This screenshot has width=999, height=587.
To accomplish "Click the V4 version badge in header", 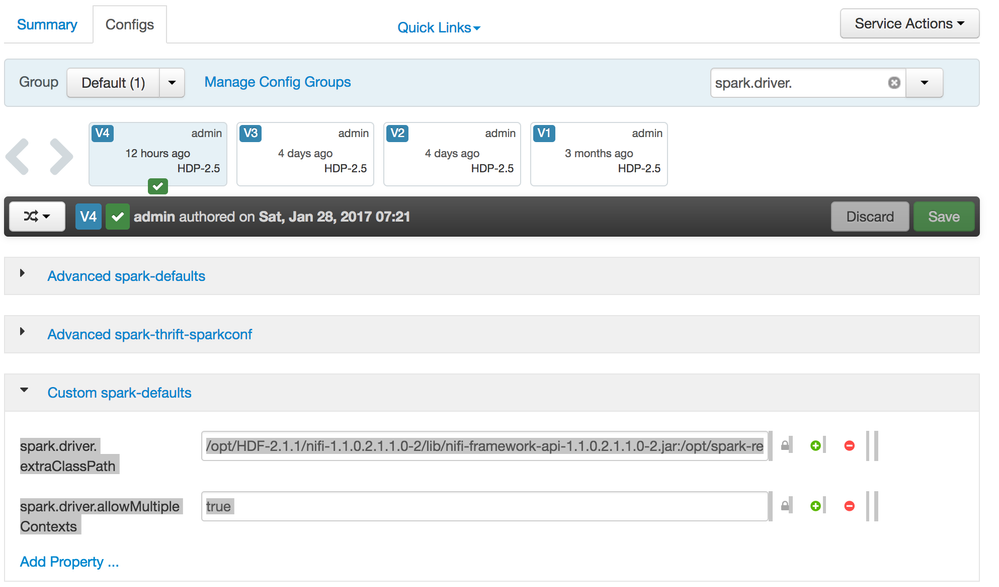I will (x=88, y=216).
